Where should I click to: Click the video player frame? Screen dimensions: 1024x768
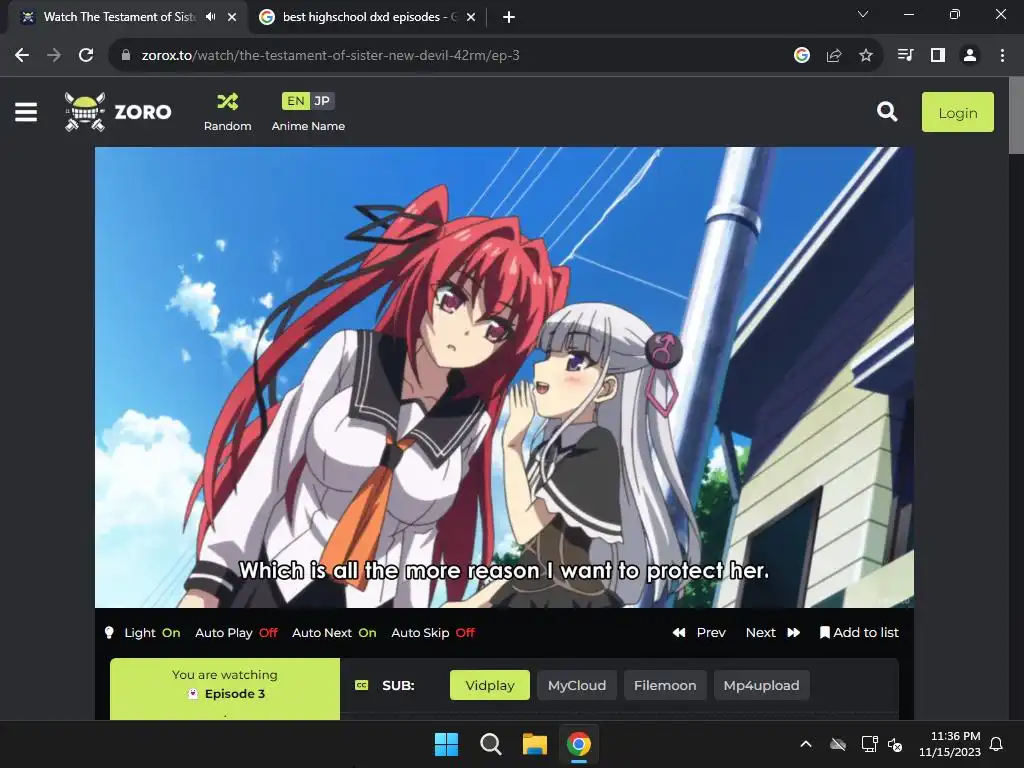point(504,377)
